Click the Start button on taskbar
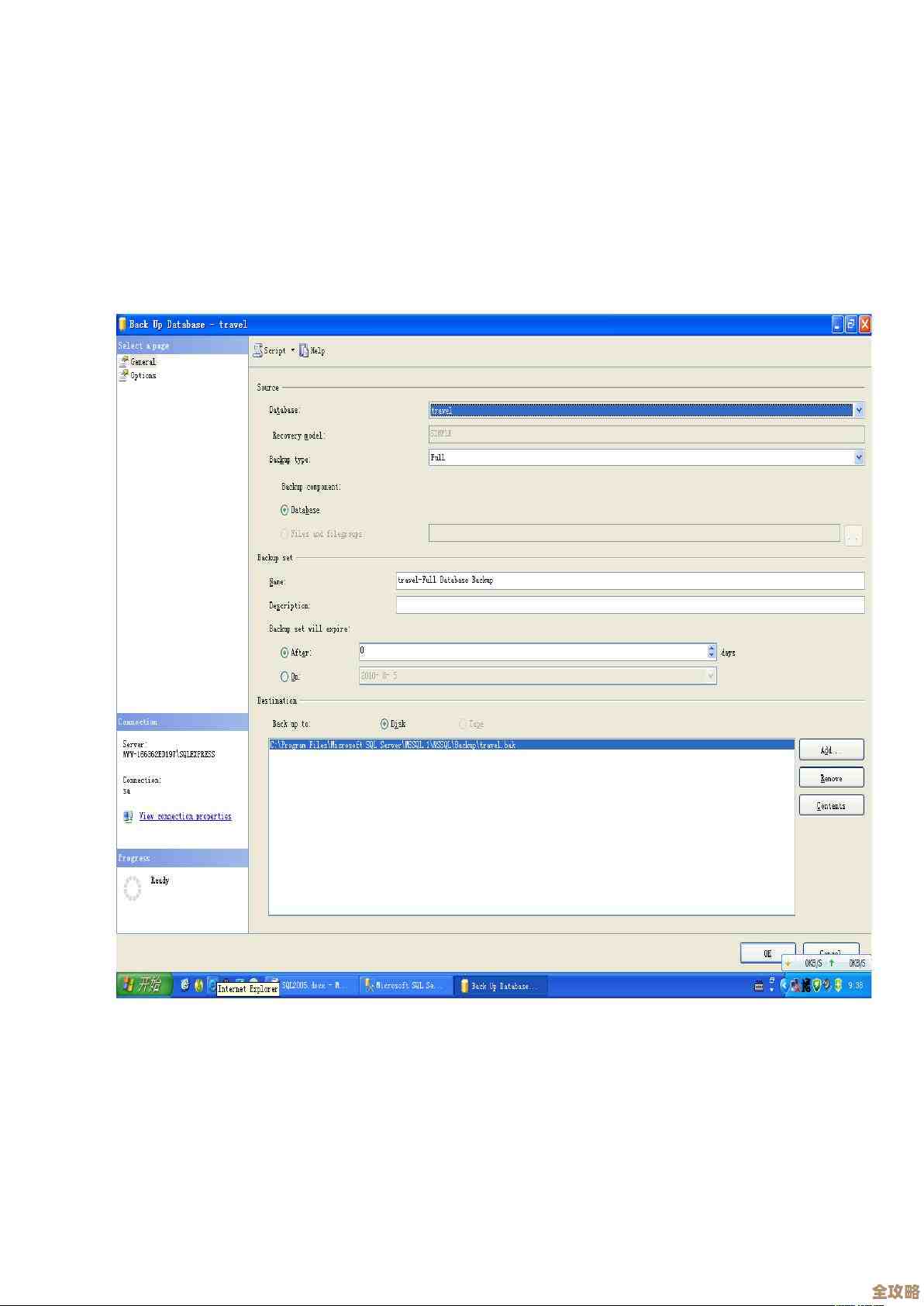Screen dimensions: 924x1306 point(143,985)
